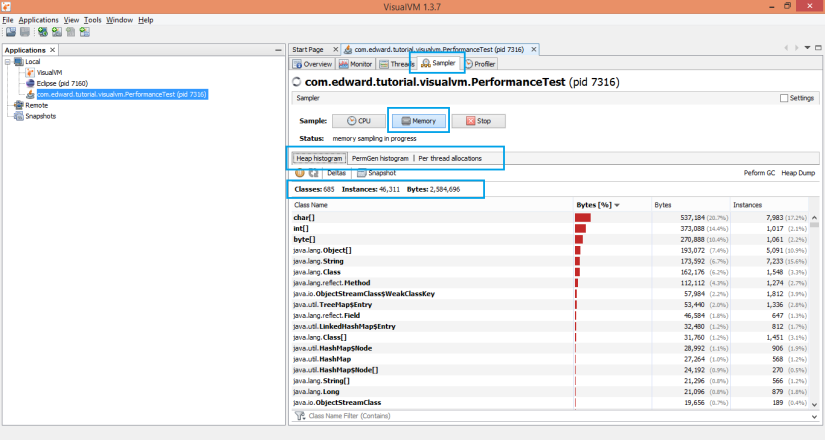Click the Snapshots node icon

[x=17, y=116]
